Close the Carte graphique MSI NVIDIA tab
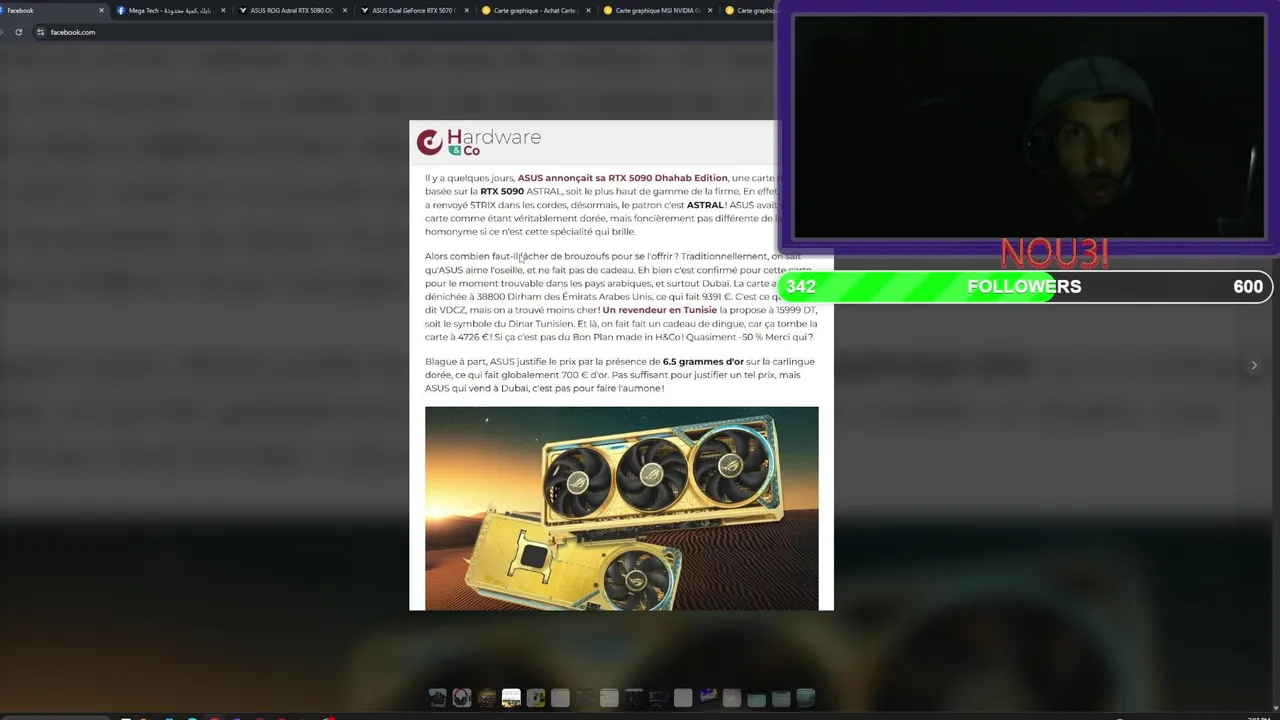 [711, 10]
